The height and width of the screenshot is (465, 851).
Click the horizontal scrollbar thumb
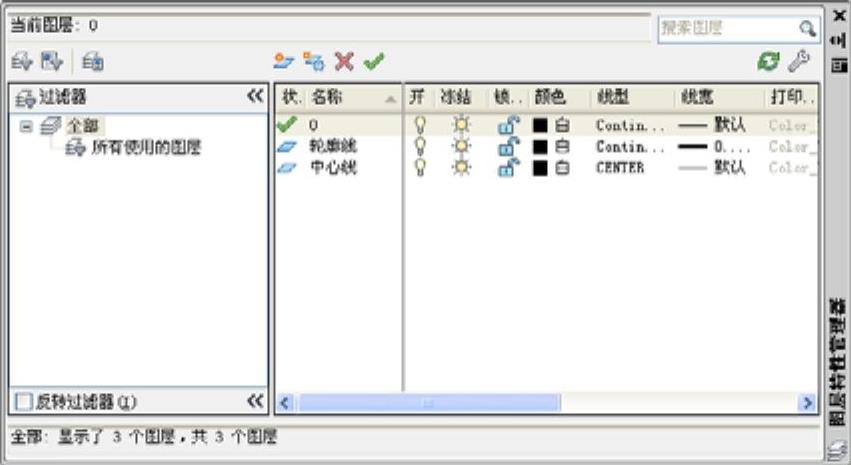[429, 403]
